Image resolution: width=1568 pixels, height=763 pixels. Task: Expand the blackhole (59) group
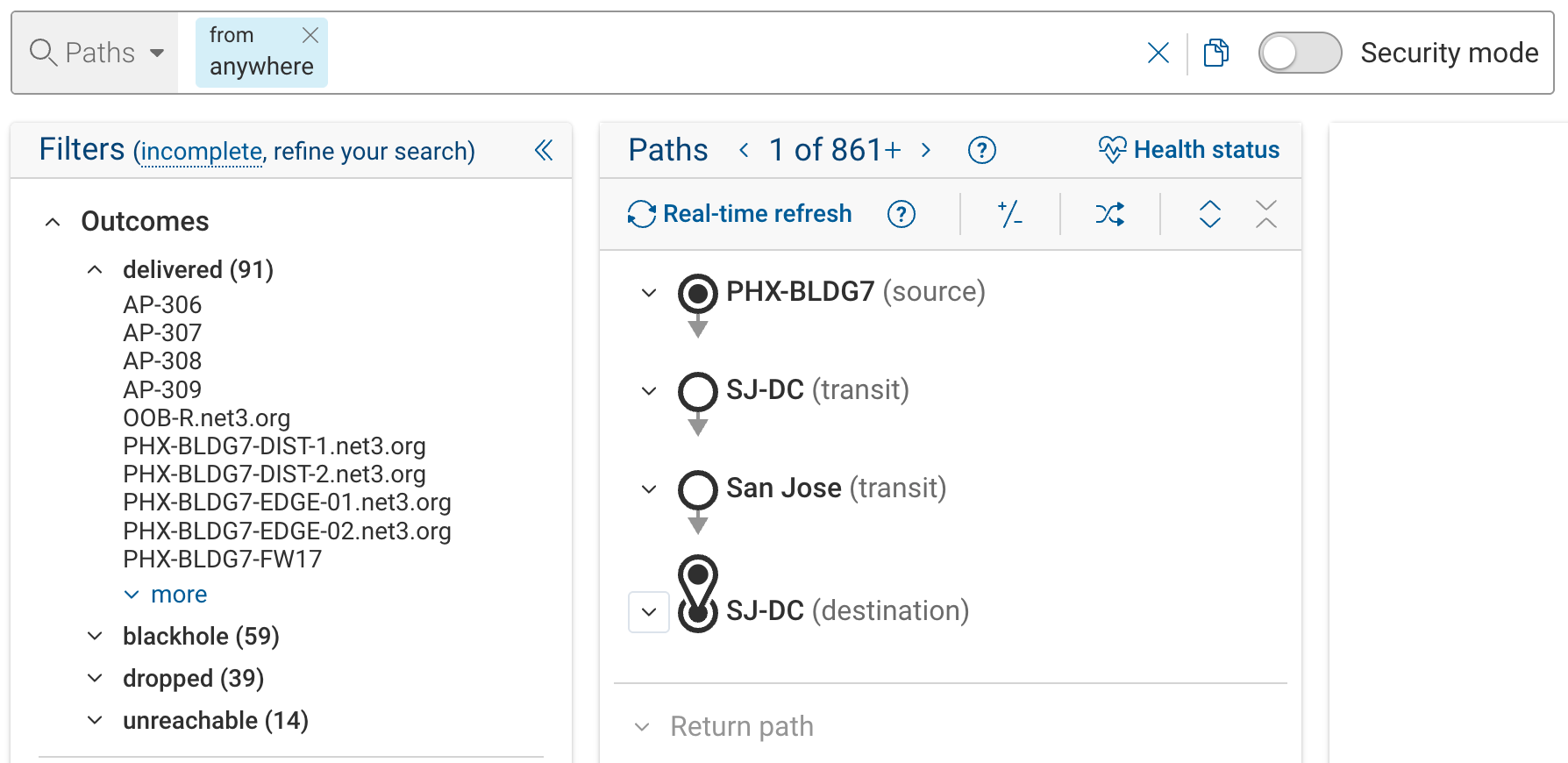click(95, 636)
